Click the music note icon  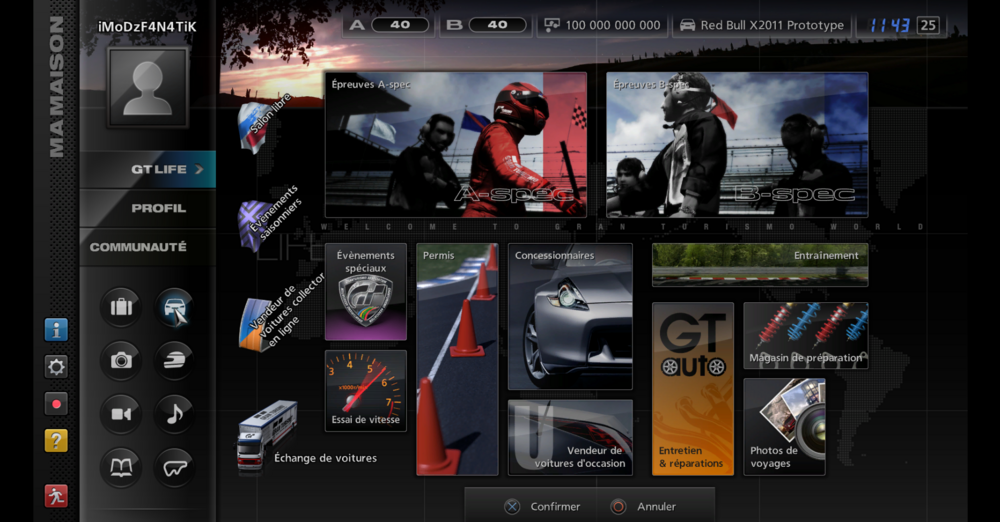pos(175,414)
